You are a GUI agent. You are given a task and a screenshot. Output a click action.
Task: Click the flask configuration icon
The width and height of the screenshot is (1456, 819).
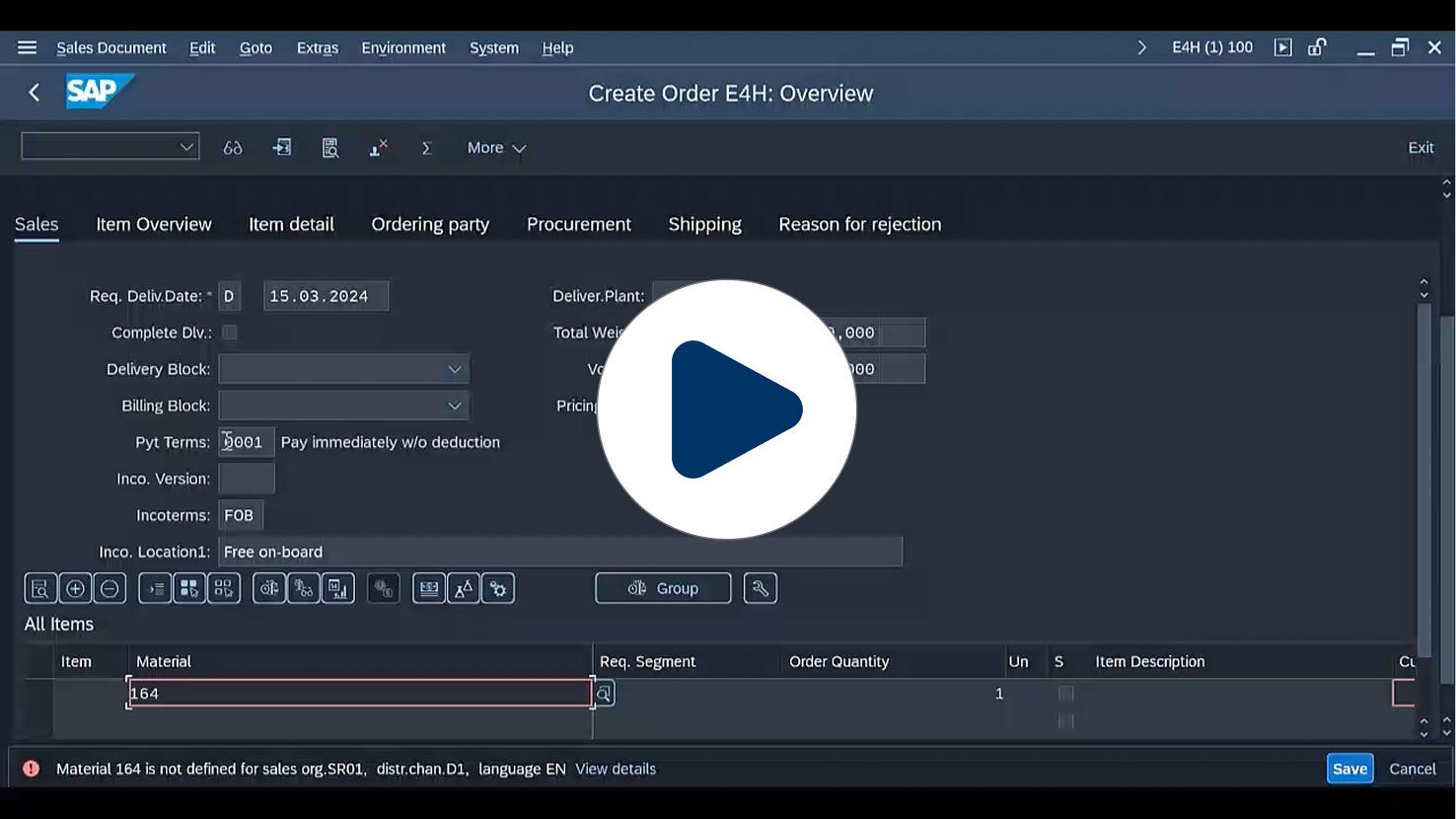pos(464,588)
